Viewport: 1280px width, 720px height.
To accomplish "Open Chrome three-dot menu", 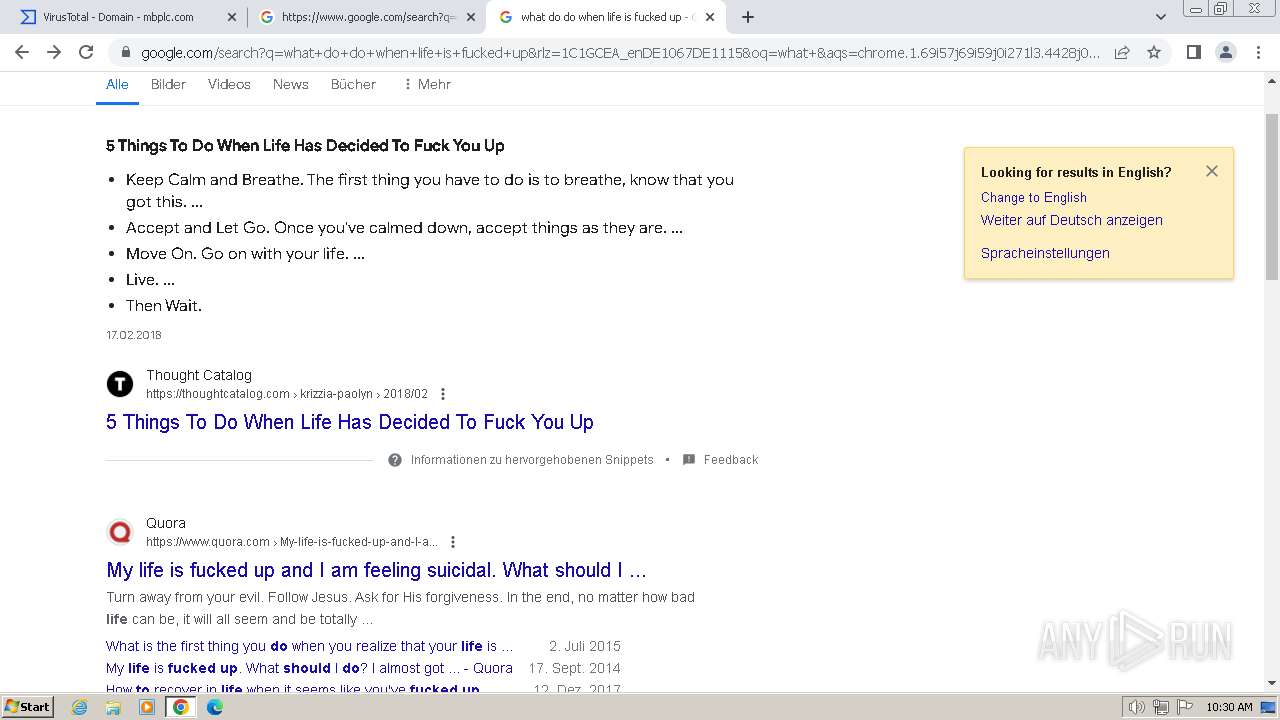I will coord(1257,52).
